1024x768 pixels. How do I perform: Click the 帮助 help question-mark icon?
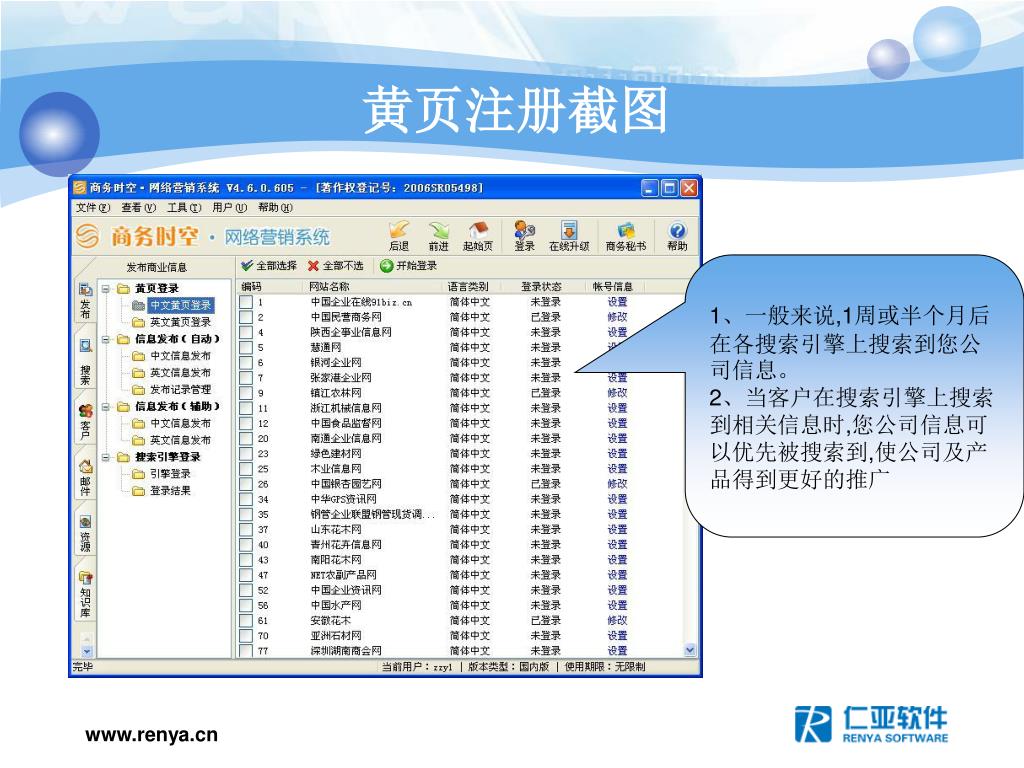coord(677,236)
